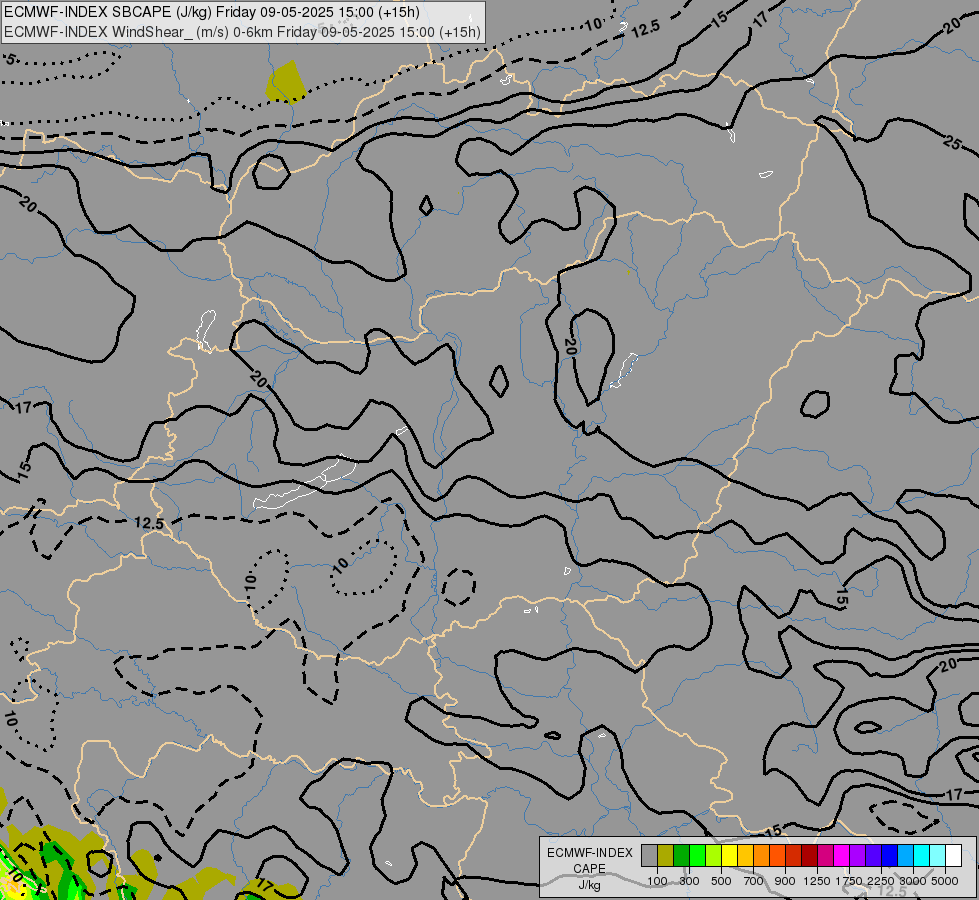Click the legend label 900
979x900 pixels.
coord(785,881)
